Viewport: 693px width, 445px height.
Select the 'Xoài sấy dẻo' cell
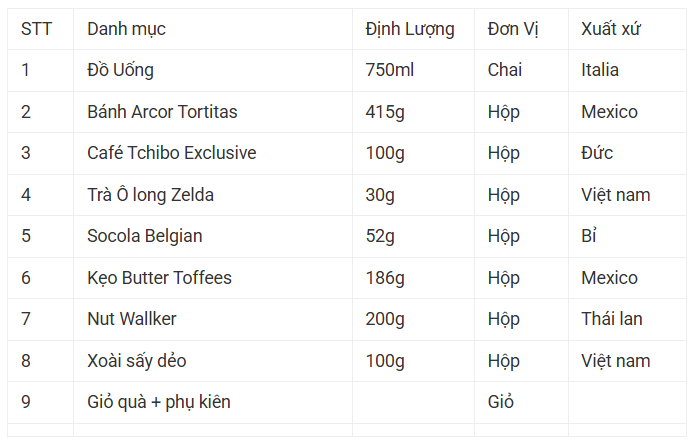coord(137,361)
